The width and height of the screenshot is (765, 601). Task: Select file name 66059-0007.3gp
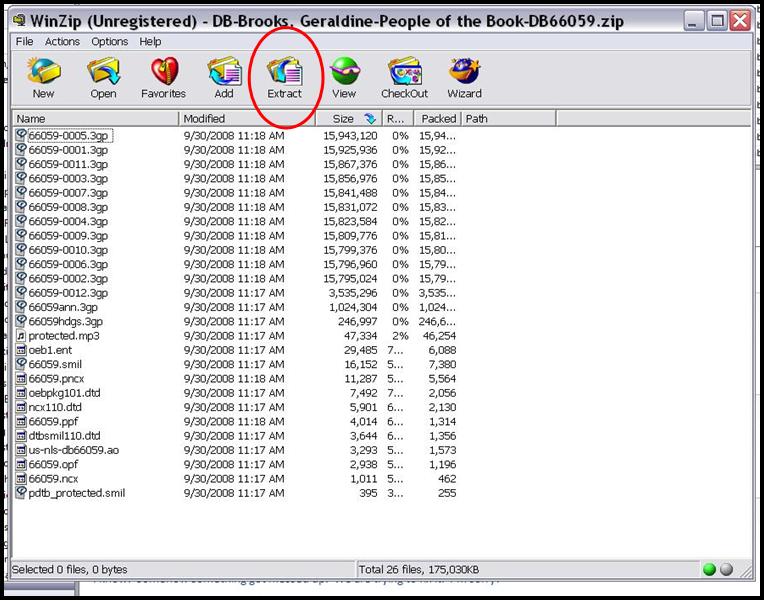68,193
